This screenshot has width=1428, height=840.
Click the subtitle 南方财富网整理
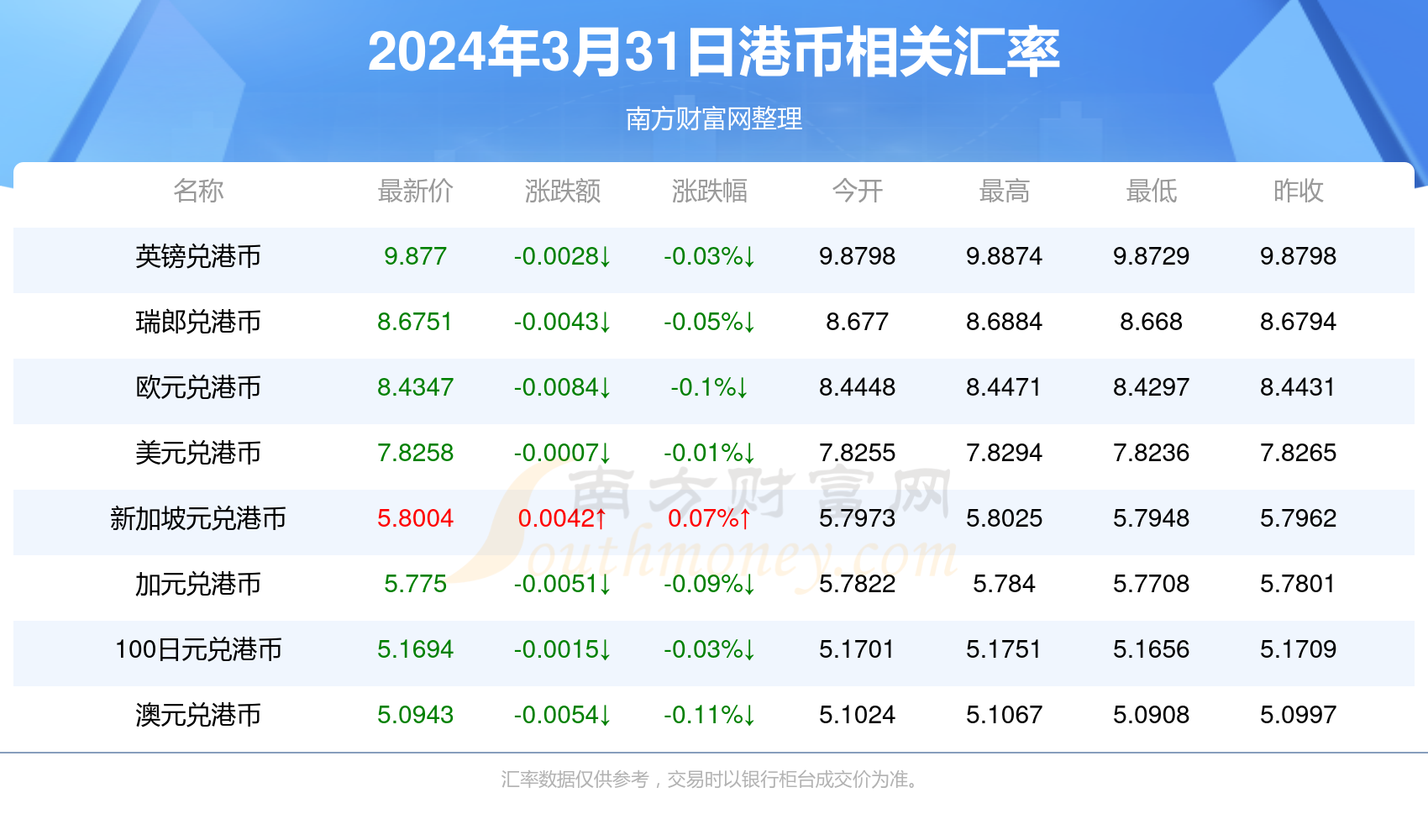[x=714, y=119]
